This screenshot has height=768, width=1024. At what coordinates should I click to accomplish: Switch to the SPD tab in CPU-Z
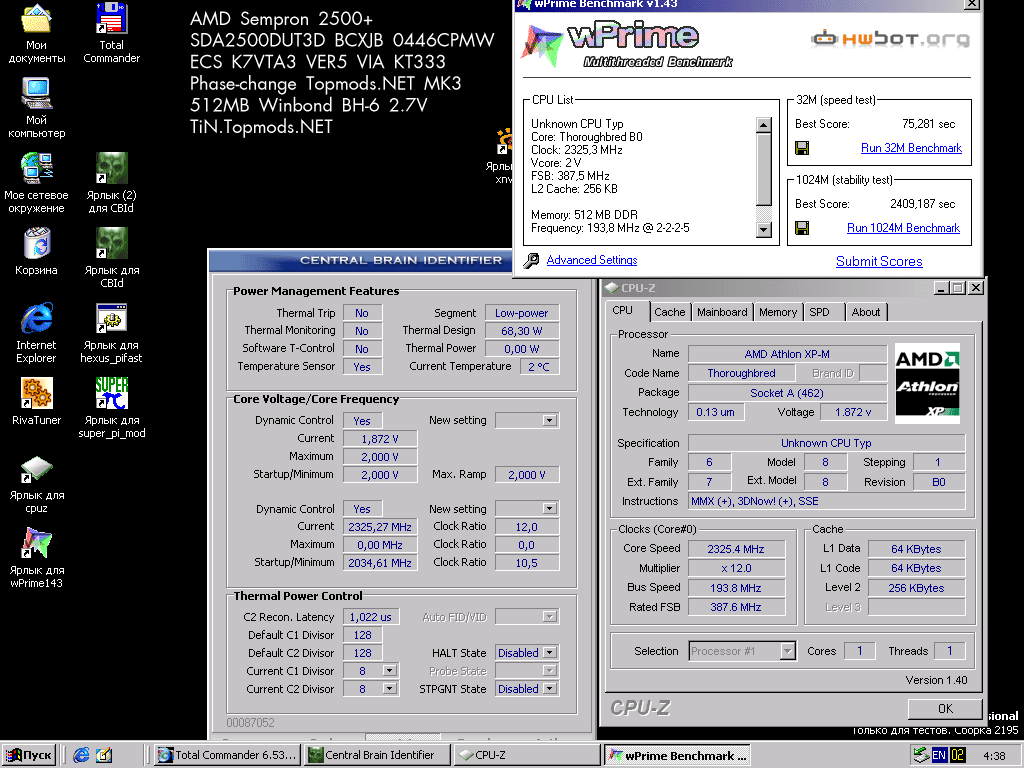pyautogui.click(x=820, y=312)
